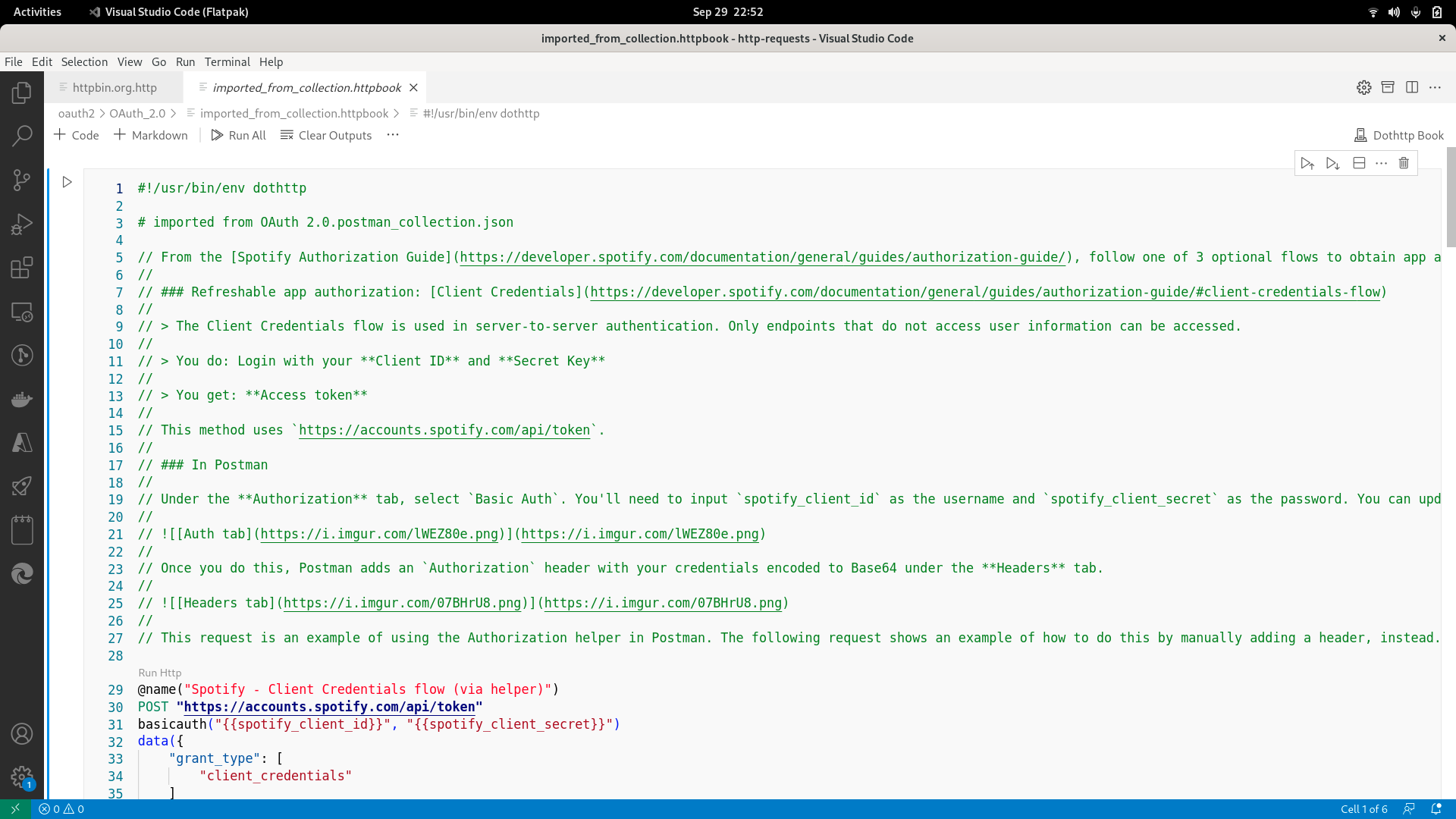
Task: Open the Run and Debug view
Action: tap(22, 224)
